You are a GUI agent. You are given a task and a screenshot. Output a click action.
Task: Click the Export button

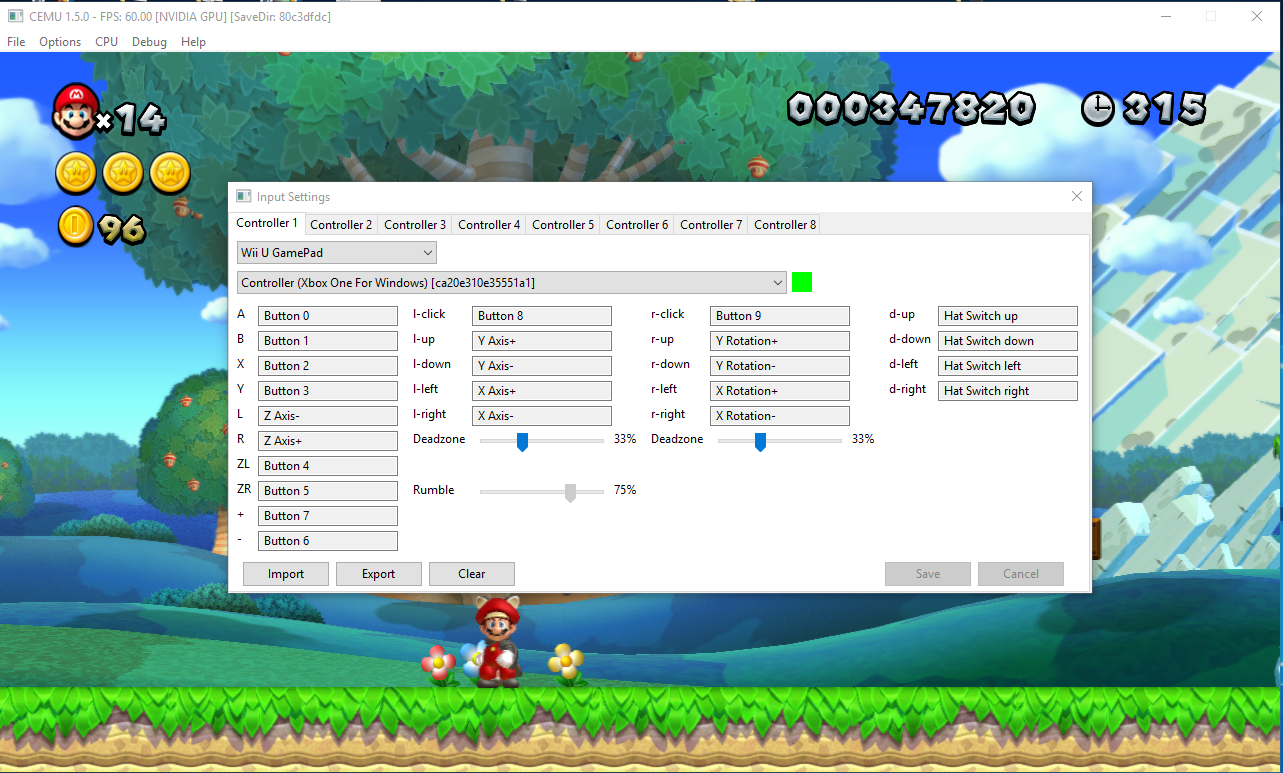click(379, 574)
